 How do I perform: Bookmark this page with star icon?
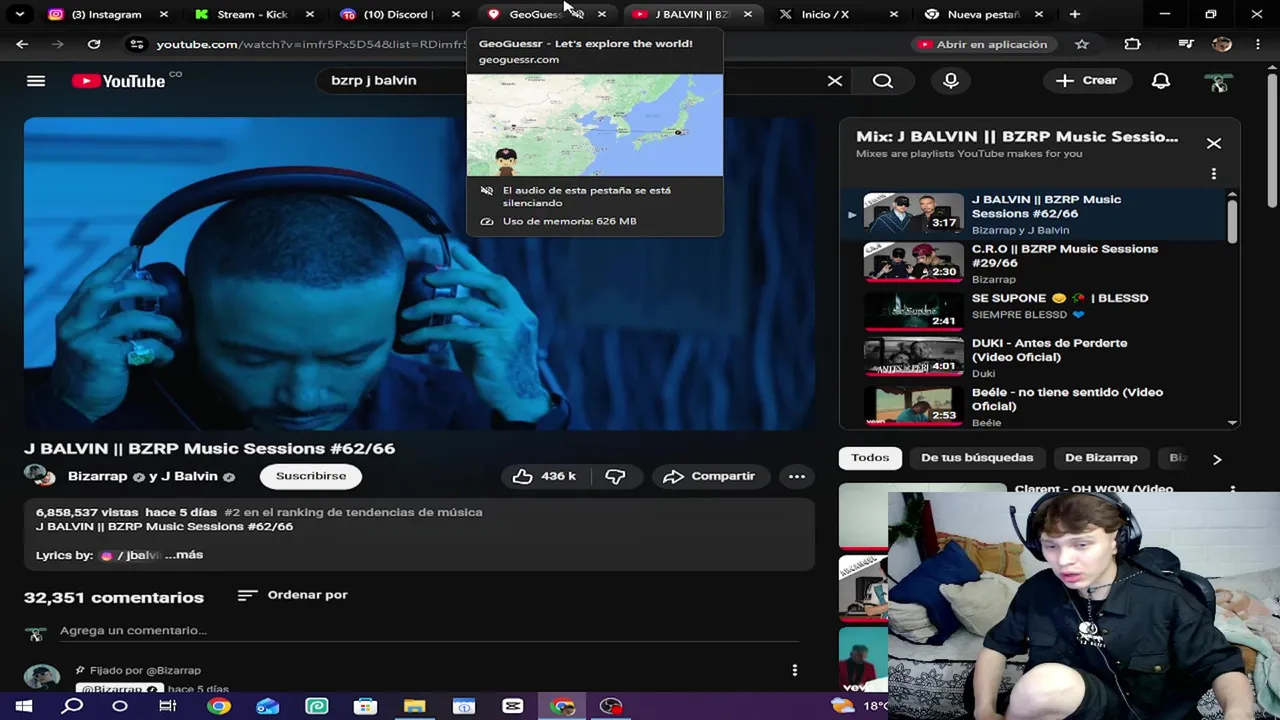pos(1082,44)
